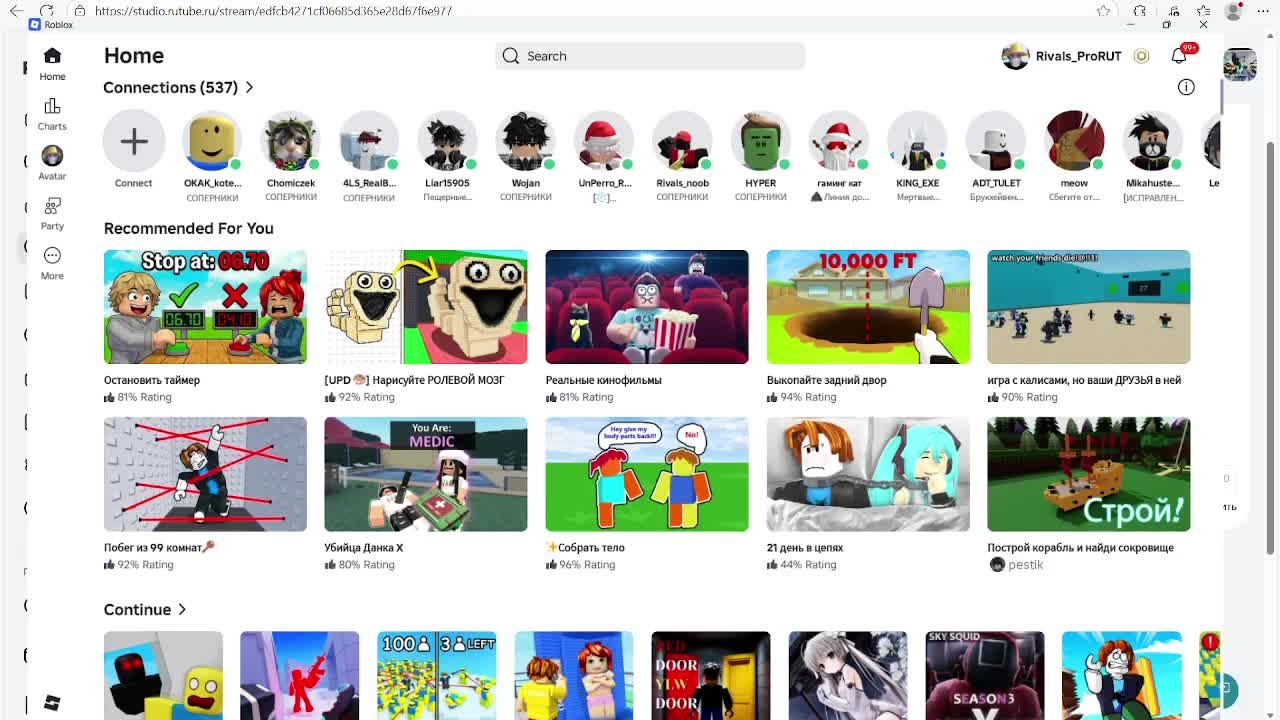
Task: Expand the Continue section chevron
Action: pos(182,610)
